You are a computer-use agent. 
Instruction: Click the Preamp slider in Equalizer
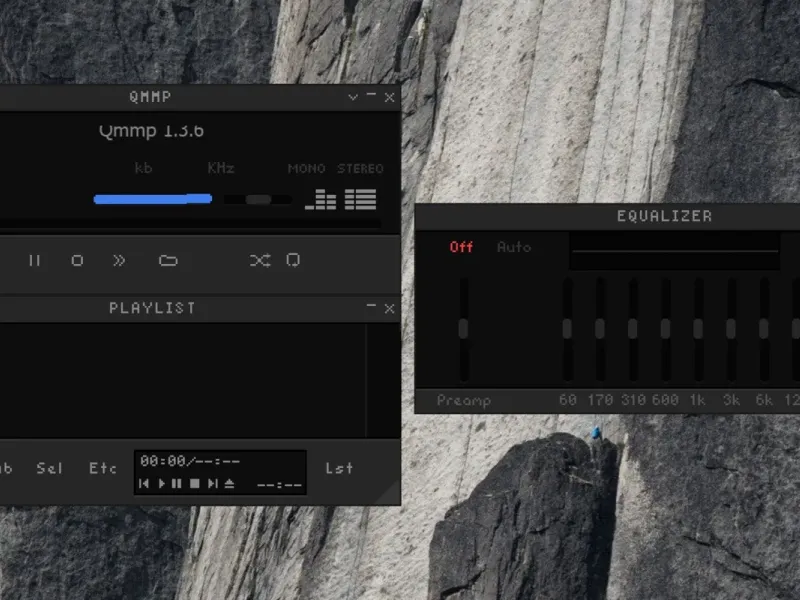point(463,329)
